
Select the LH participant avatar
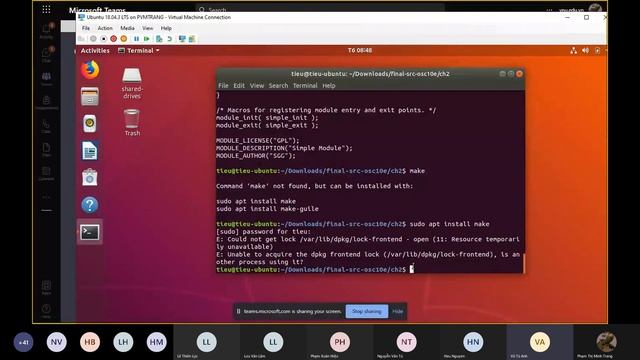pos(123,342)
